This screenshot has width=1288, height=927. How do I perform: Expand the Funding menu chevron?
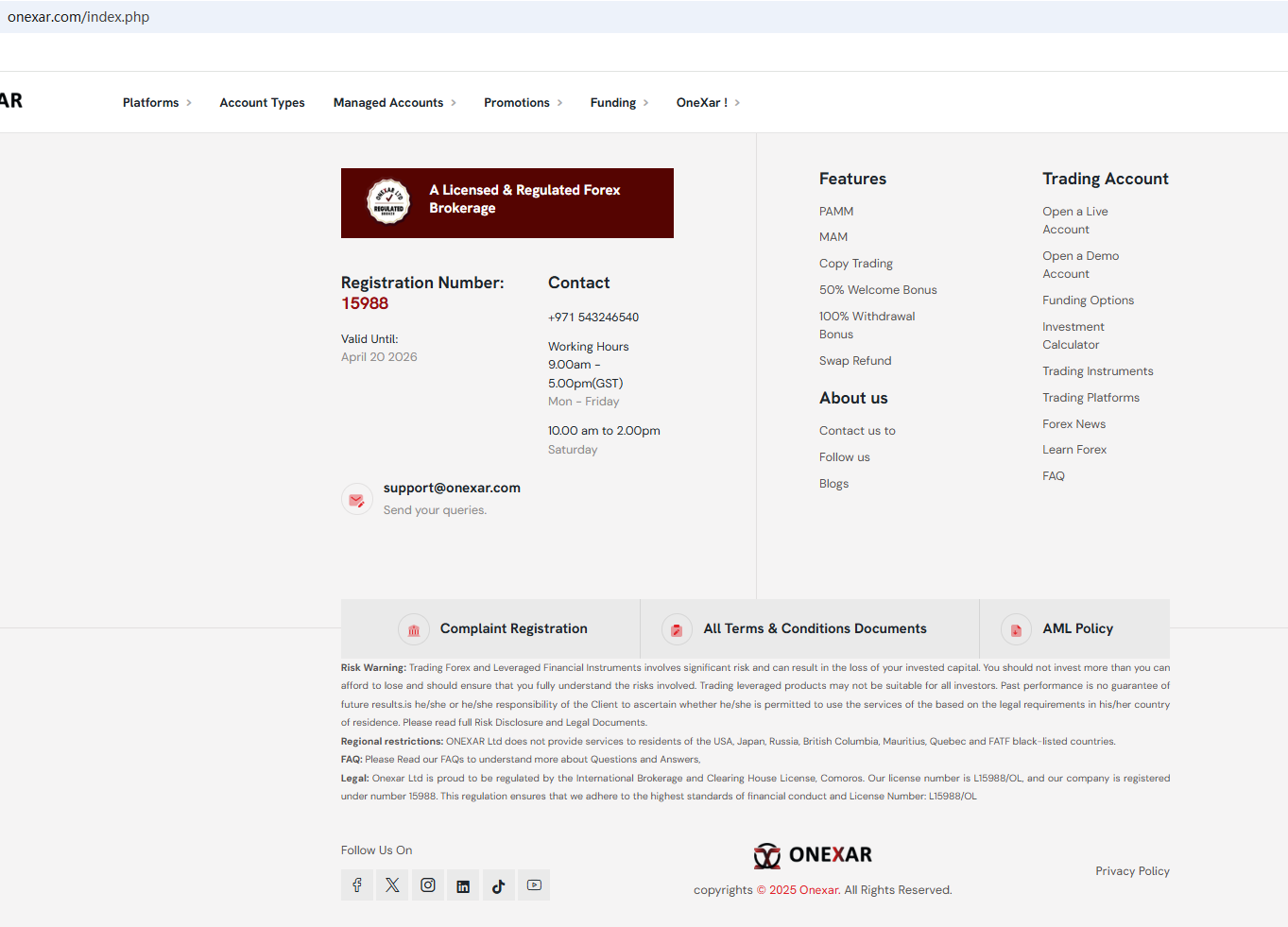[x=645, y=103]
